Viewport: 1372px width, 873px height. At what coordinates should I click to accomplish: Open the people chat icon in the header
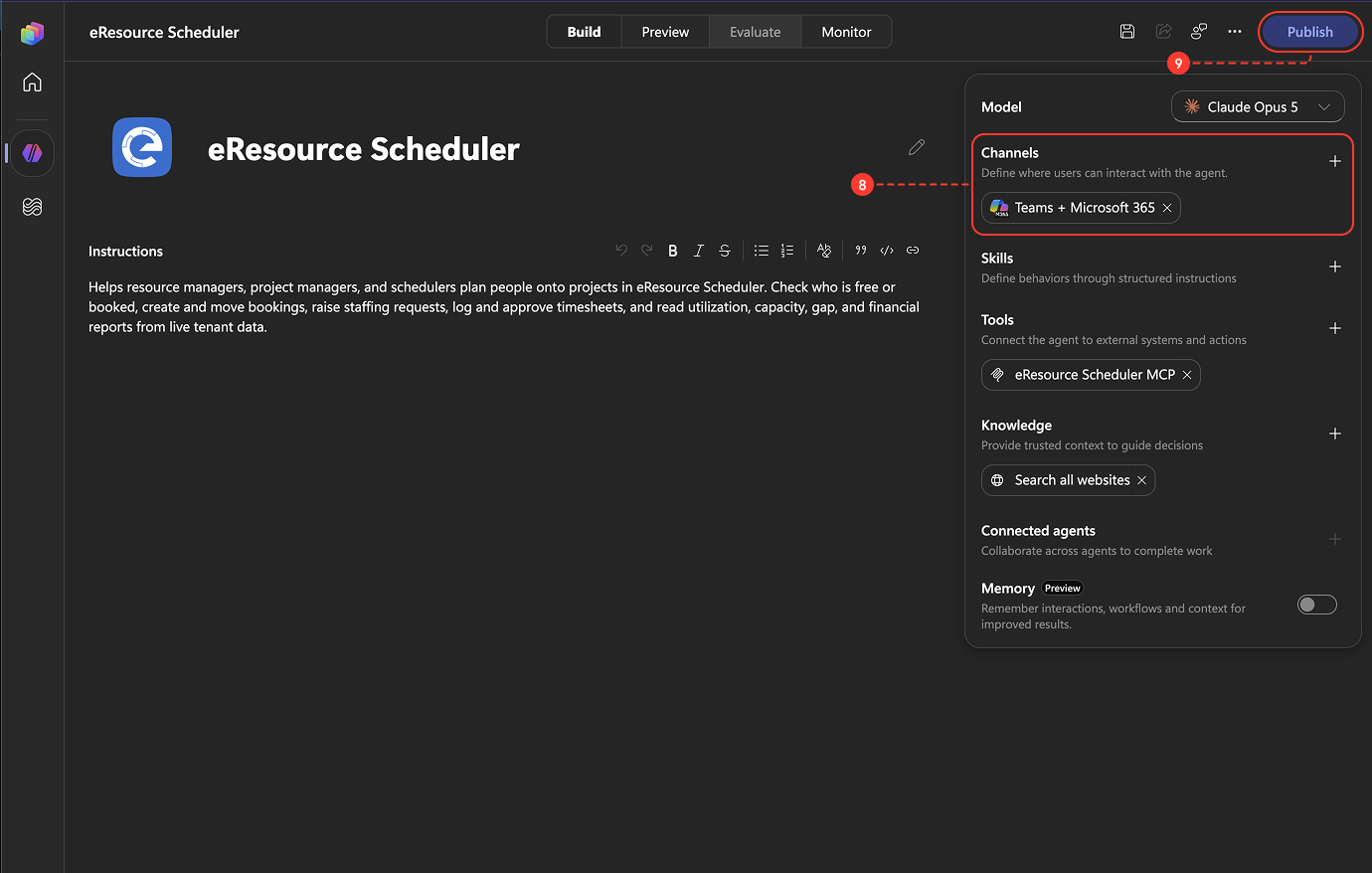(1199, 32)
